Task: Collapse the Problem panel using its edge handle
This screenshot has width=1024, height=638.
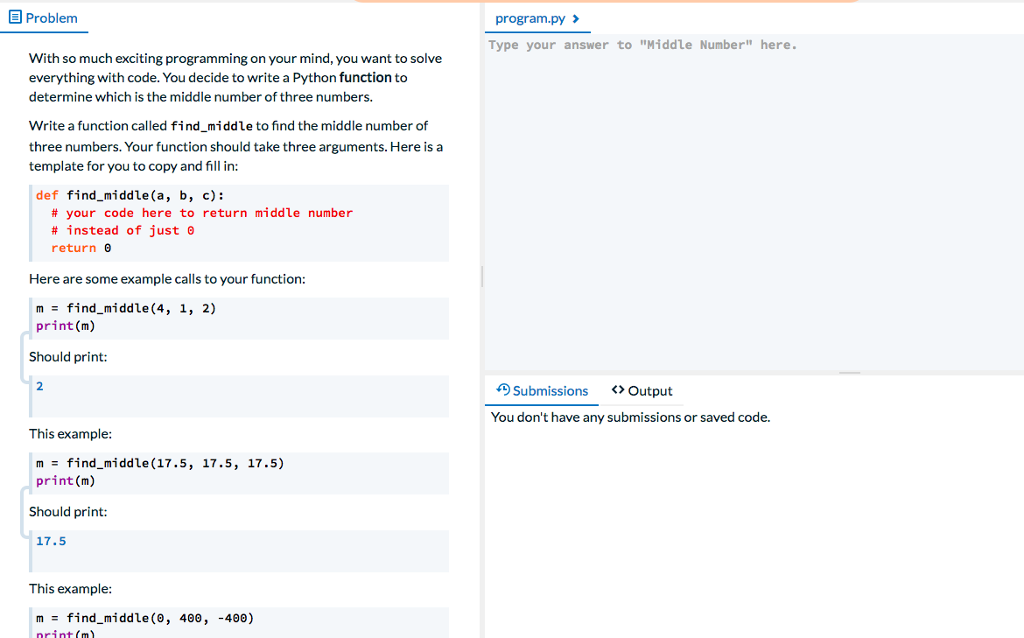Action: point(481,276)
